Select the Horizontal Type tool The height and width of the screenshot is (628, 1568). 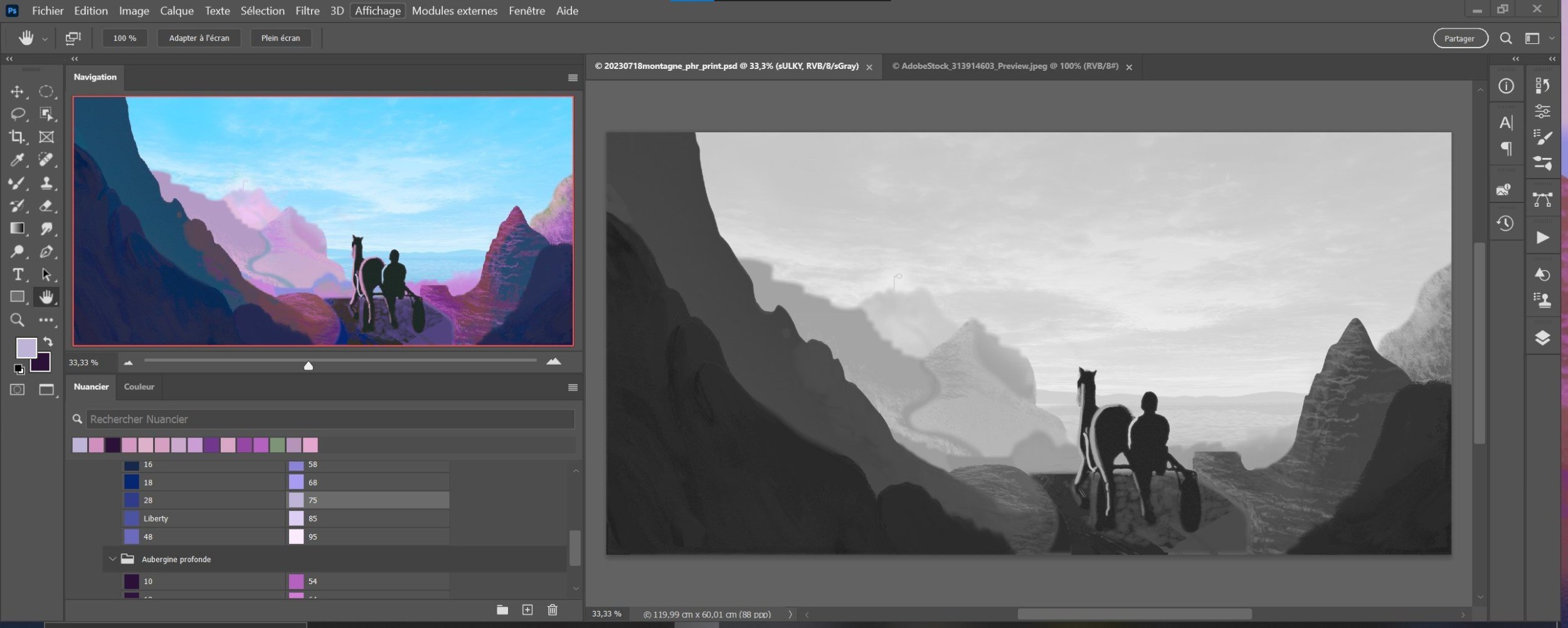17,275
